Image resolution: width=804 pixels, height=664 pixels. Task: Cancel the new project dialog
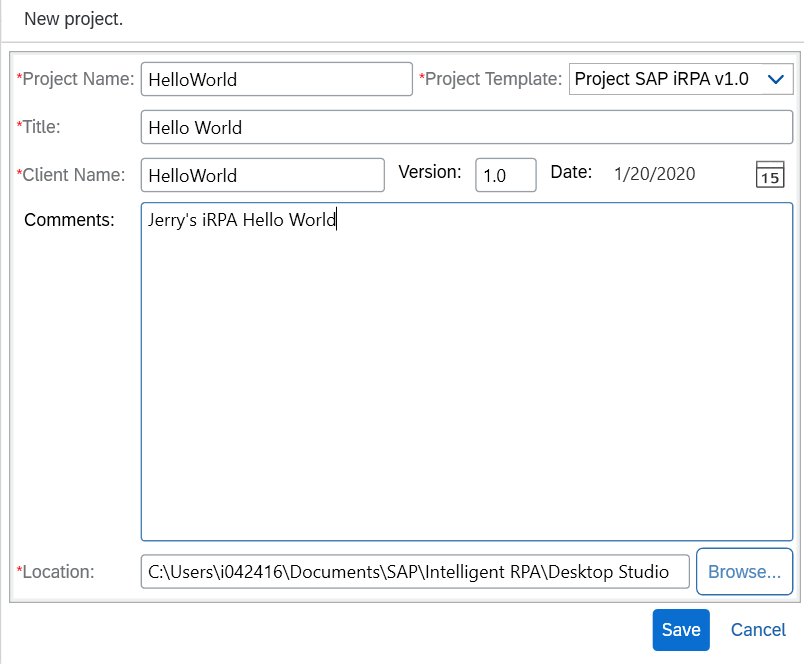pyautogui.click(x=758, y=630)
